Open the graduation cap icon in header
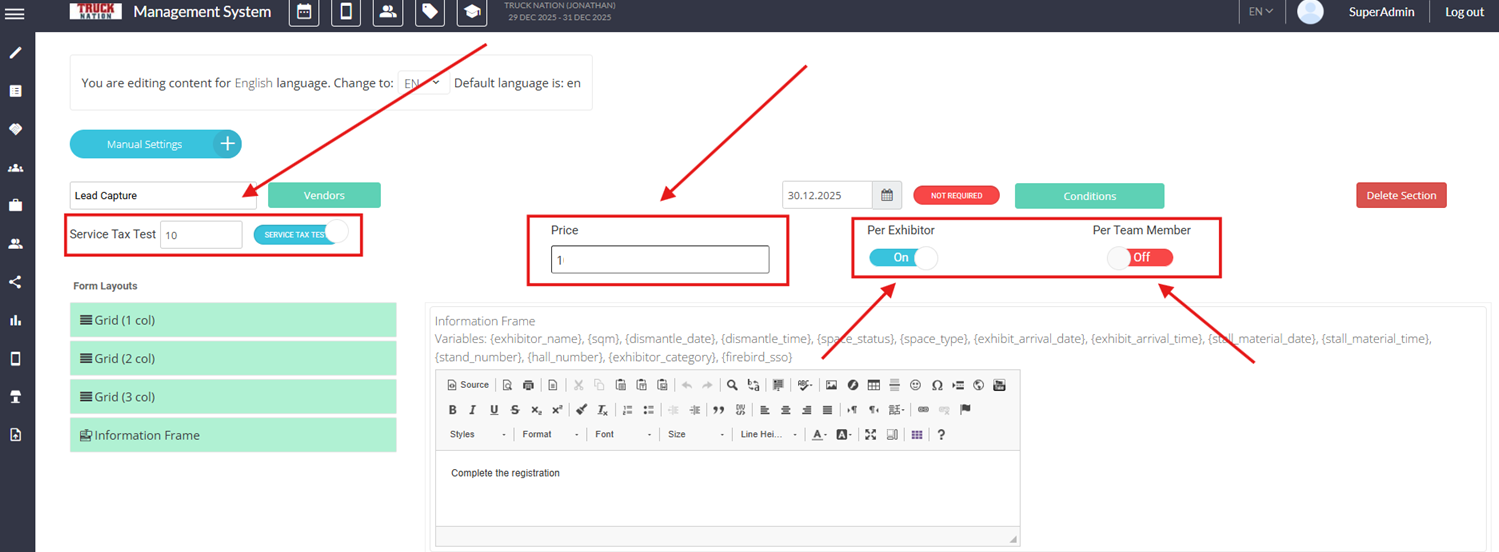This screenshot has width=1499, height=552. coord(472,12)
